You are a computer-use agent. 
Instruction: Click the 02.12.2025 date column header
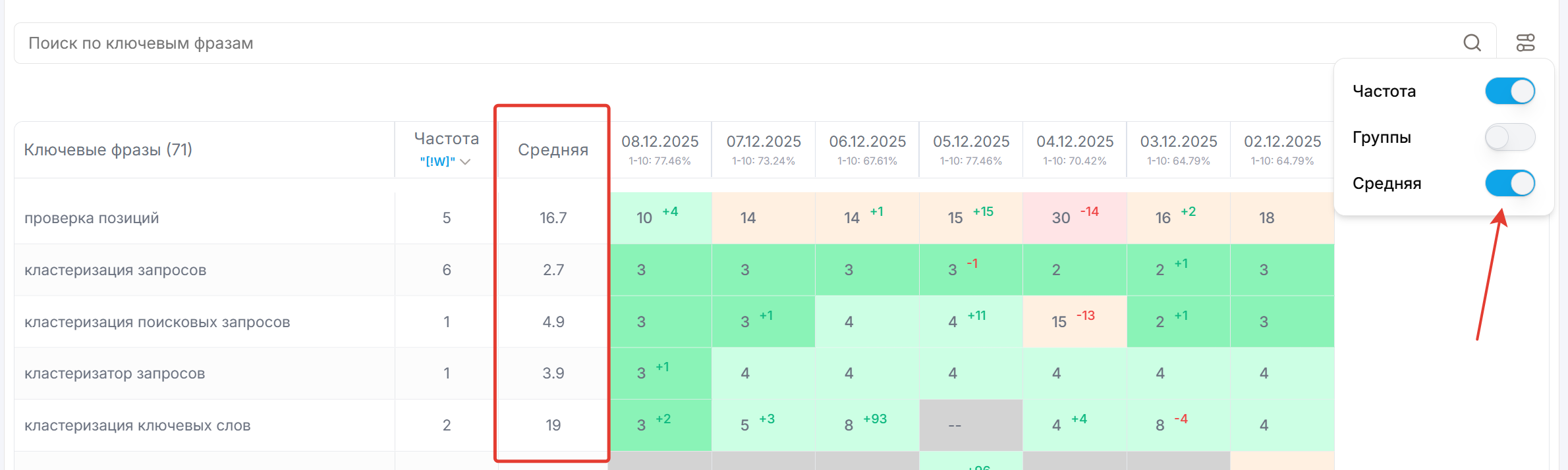(x=1282, y=142)
